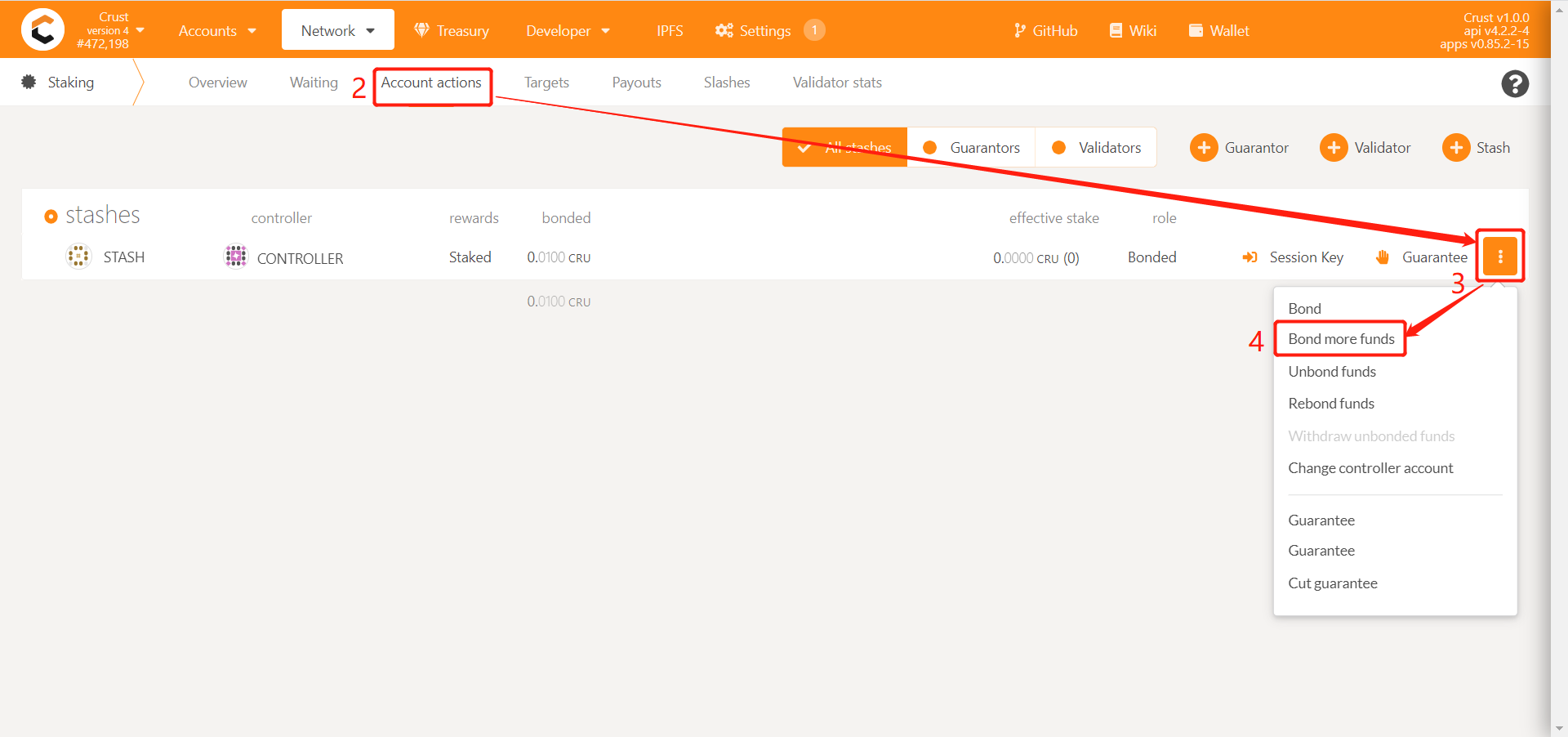Click the effective stake 0.0000 CRU value
The image size is (1568, 737).
click(x=1036, y=258)
